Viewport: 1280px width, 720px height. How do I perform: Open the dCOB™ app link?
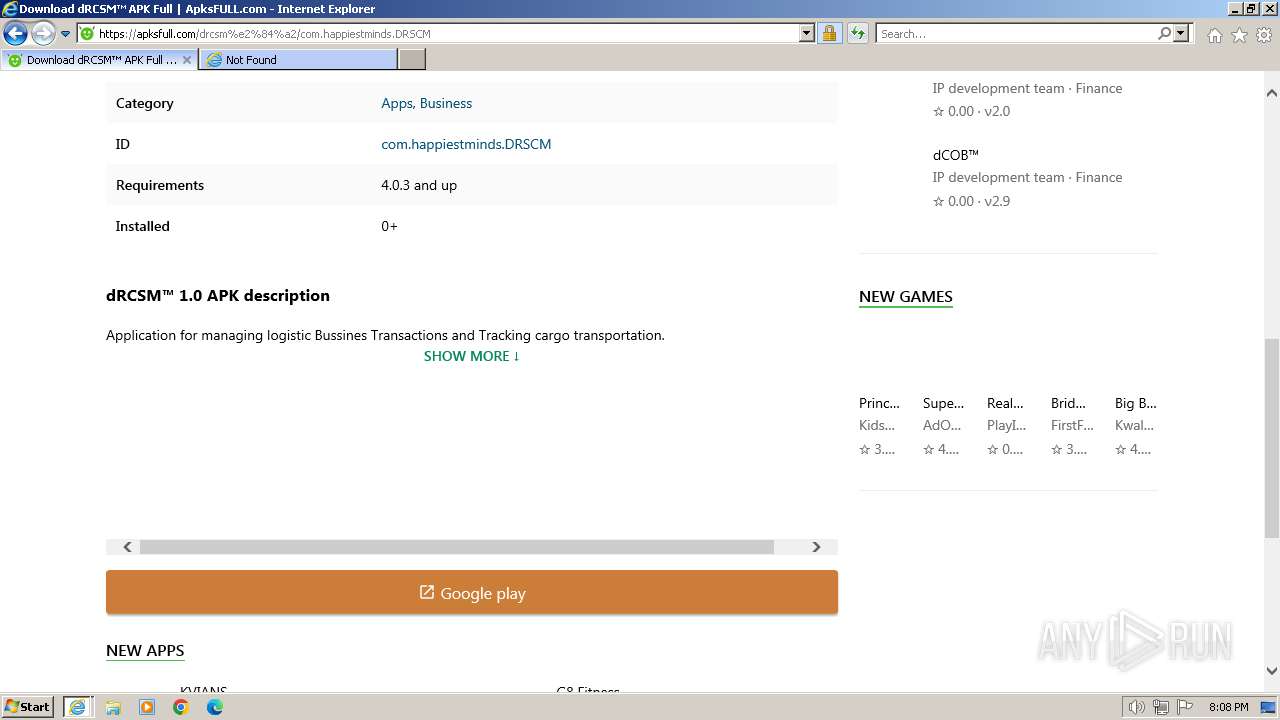pyautogui.click(x=956, y=155)
